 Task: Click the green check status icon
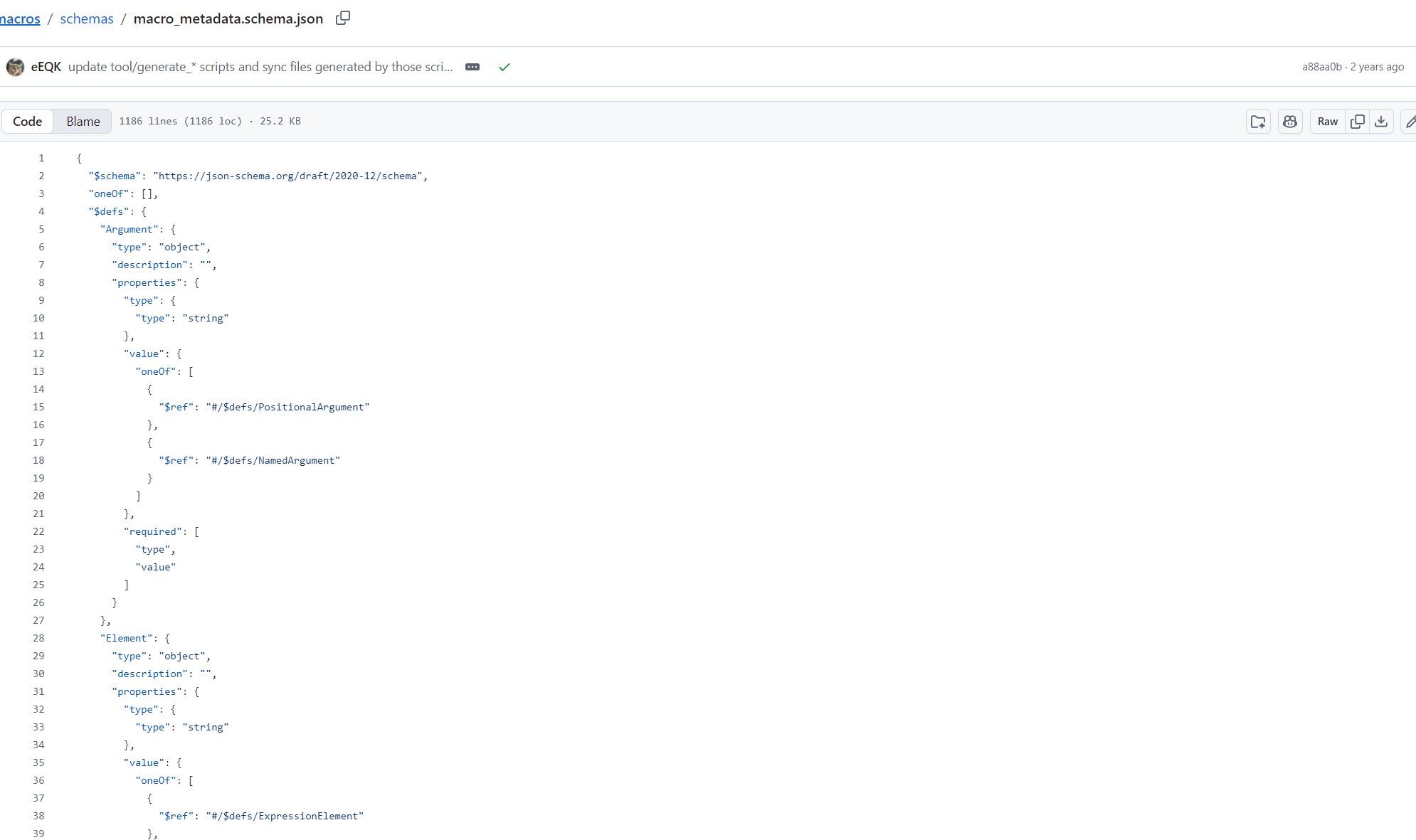tap(504, 67)
